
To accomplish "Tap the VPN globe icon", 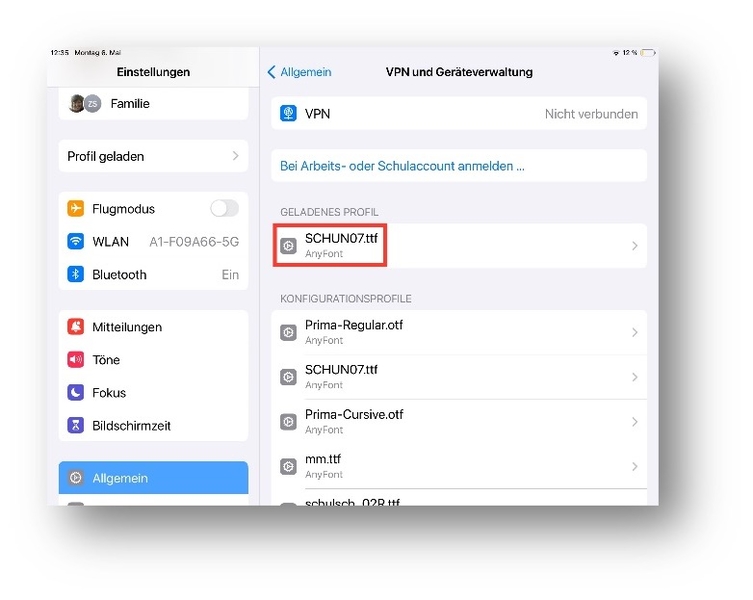I will [x=288, y=114].
